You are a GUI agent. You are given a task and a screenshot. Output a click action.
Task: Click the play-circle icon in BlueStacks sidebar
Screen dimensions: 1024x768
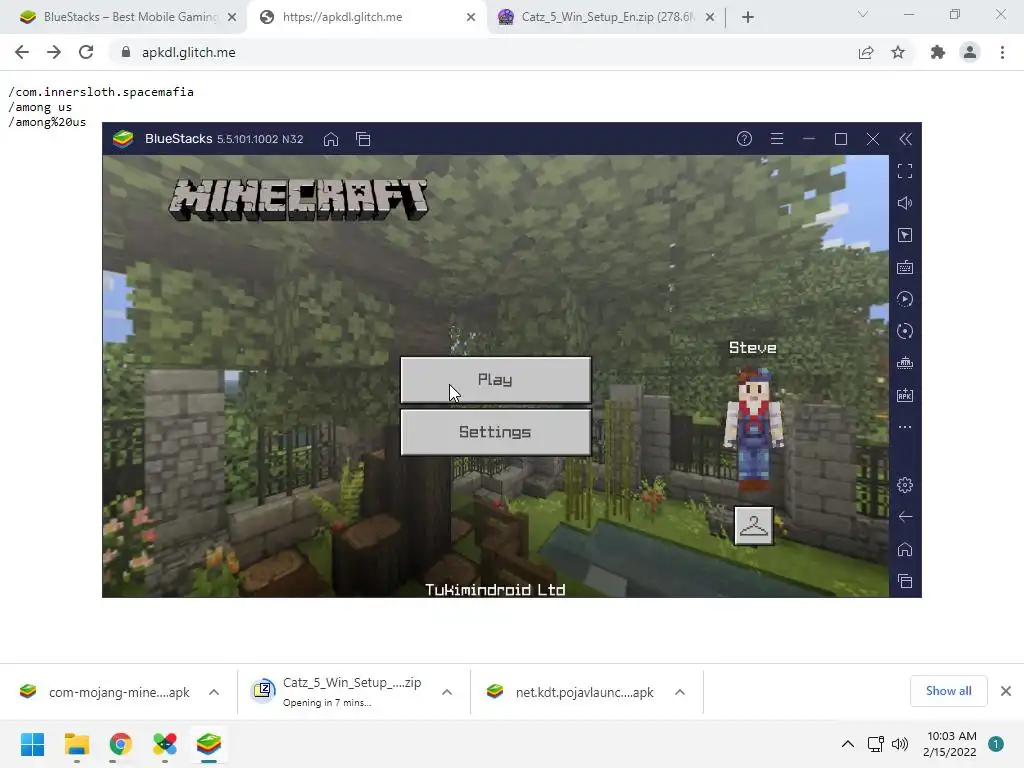[905, 299]
